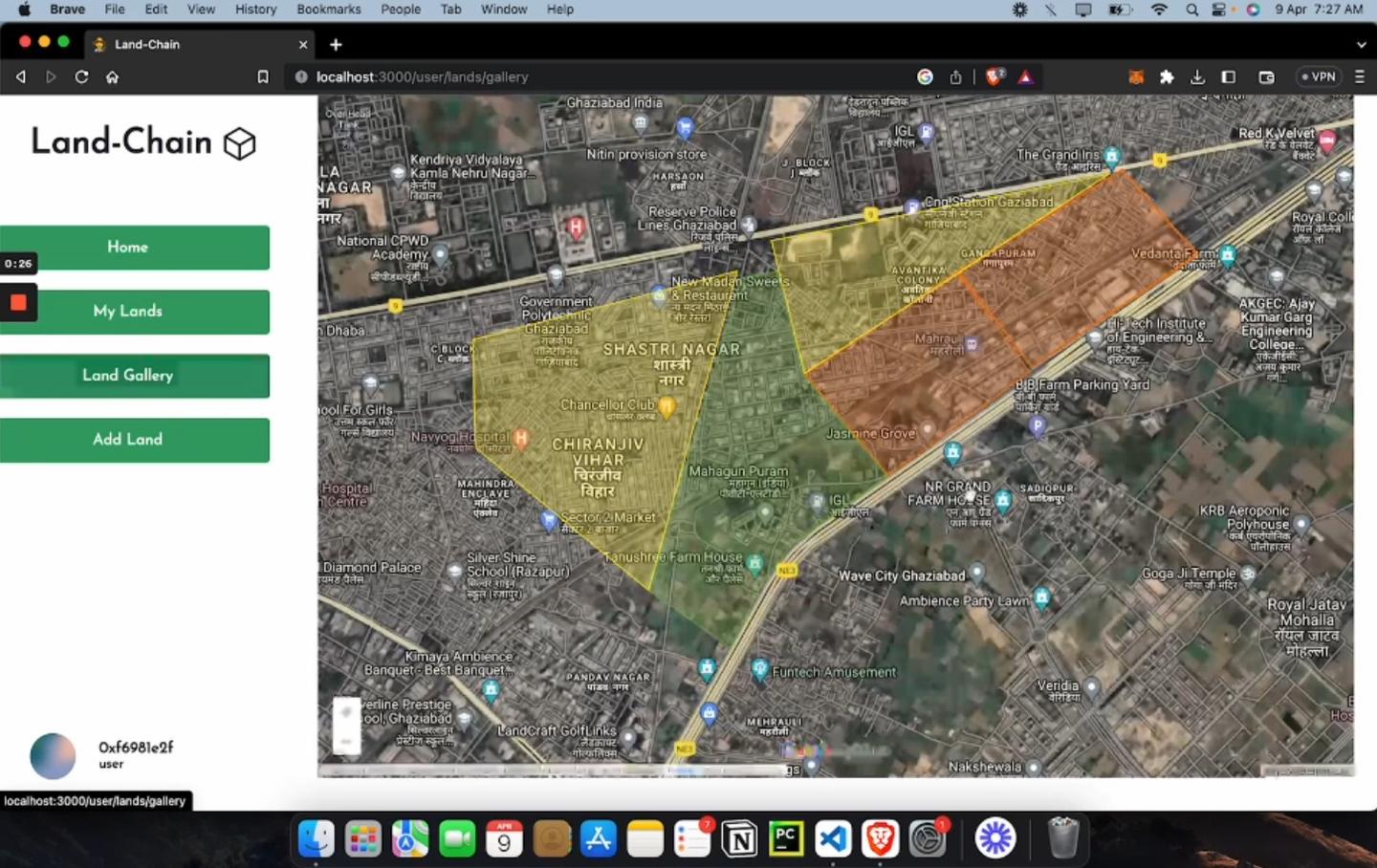Viewport: 1377px width, 868px height.
Task: Go forward in browser history
Action: pos(51,76)
